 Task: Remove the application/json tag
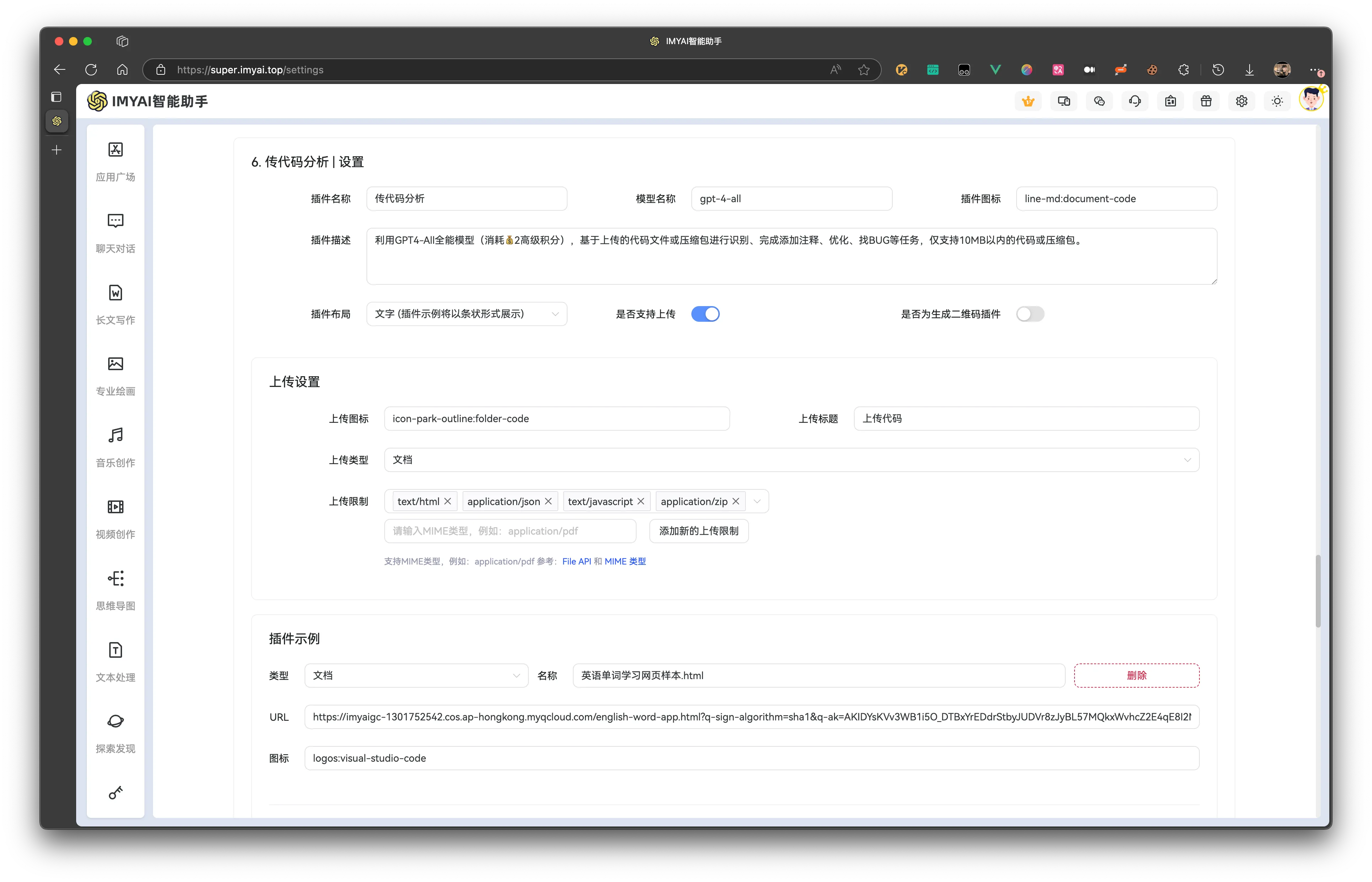(548, 501)
